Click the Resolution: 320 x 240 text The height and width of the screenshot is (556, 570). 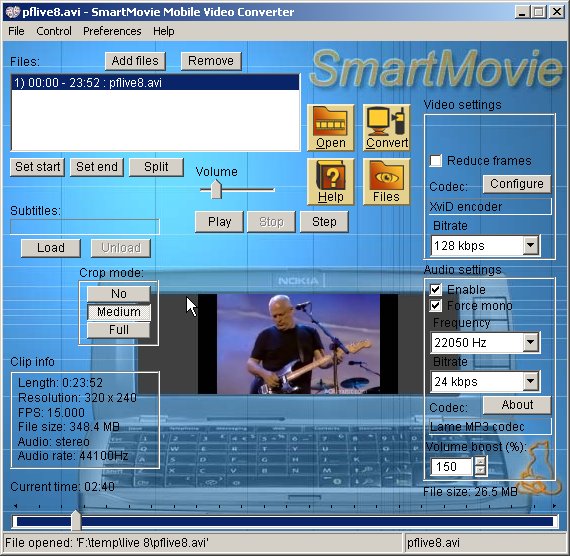click(77, 397)
